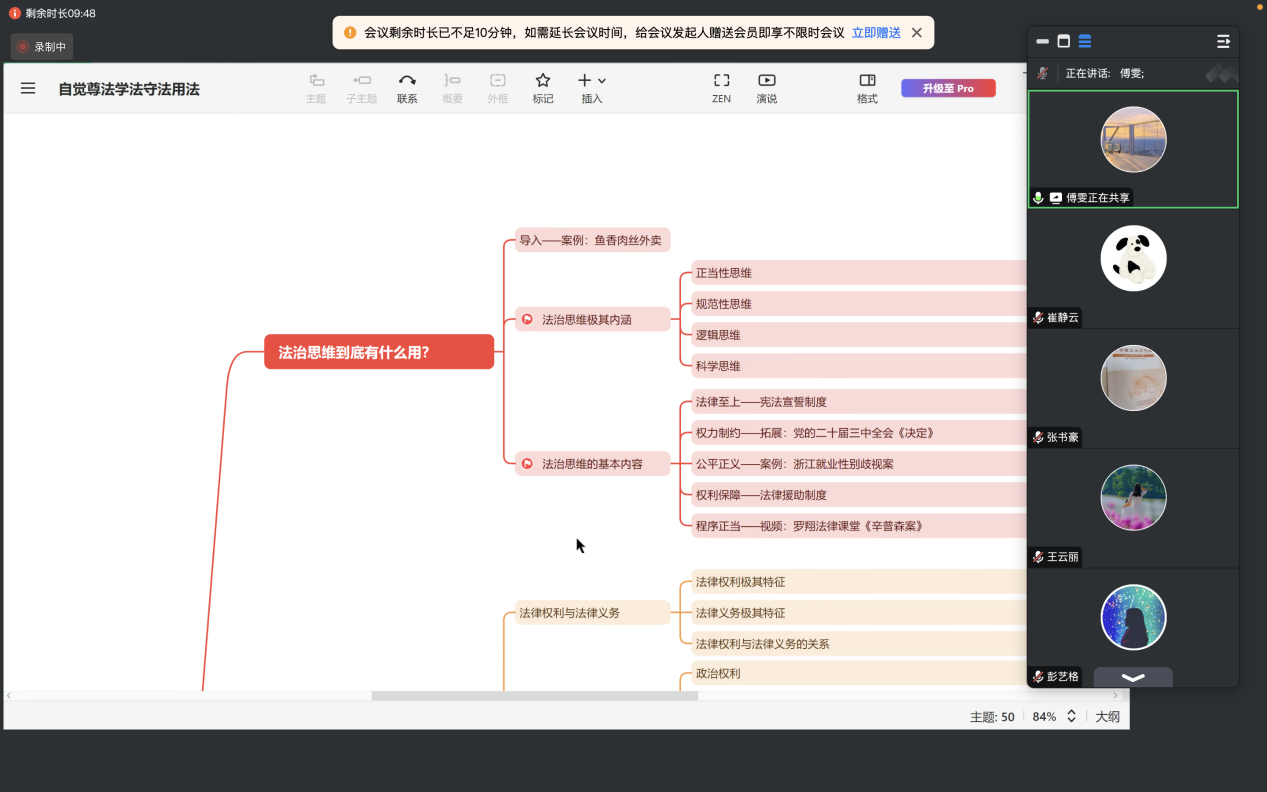Enter ZEN fullscreen mode

coord(721,88)
